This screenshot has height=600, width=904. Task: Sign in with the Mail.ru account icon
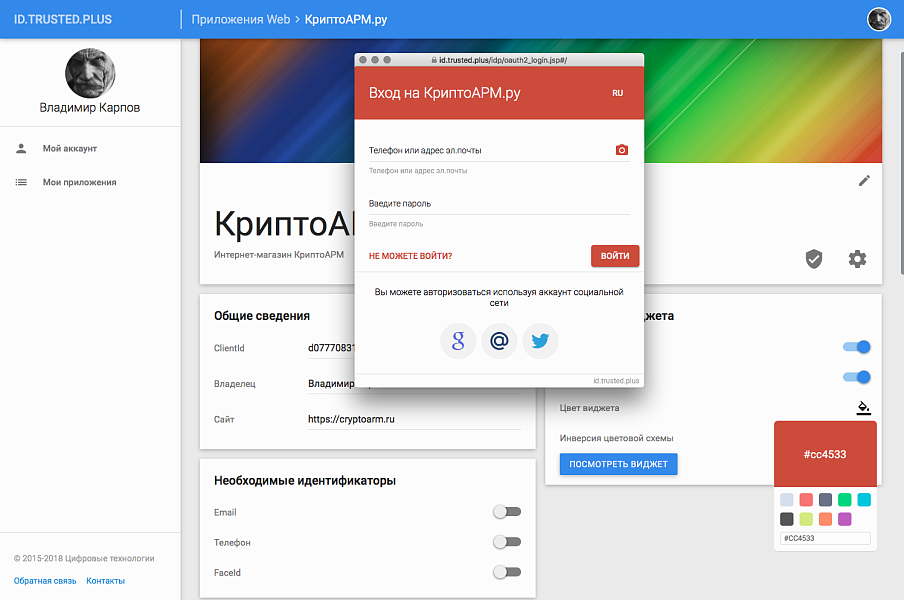pos(499,340)
